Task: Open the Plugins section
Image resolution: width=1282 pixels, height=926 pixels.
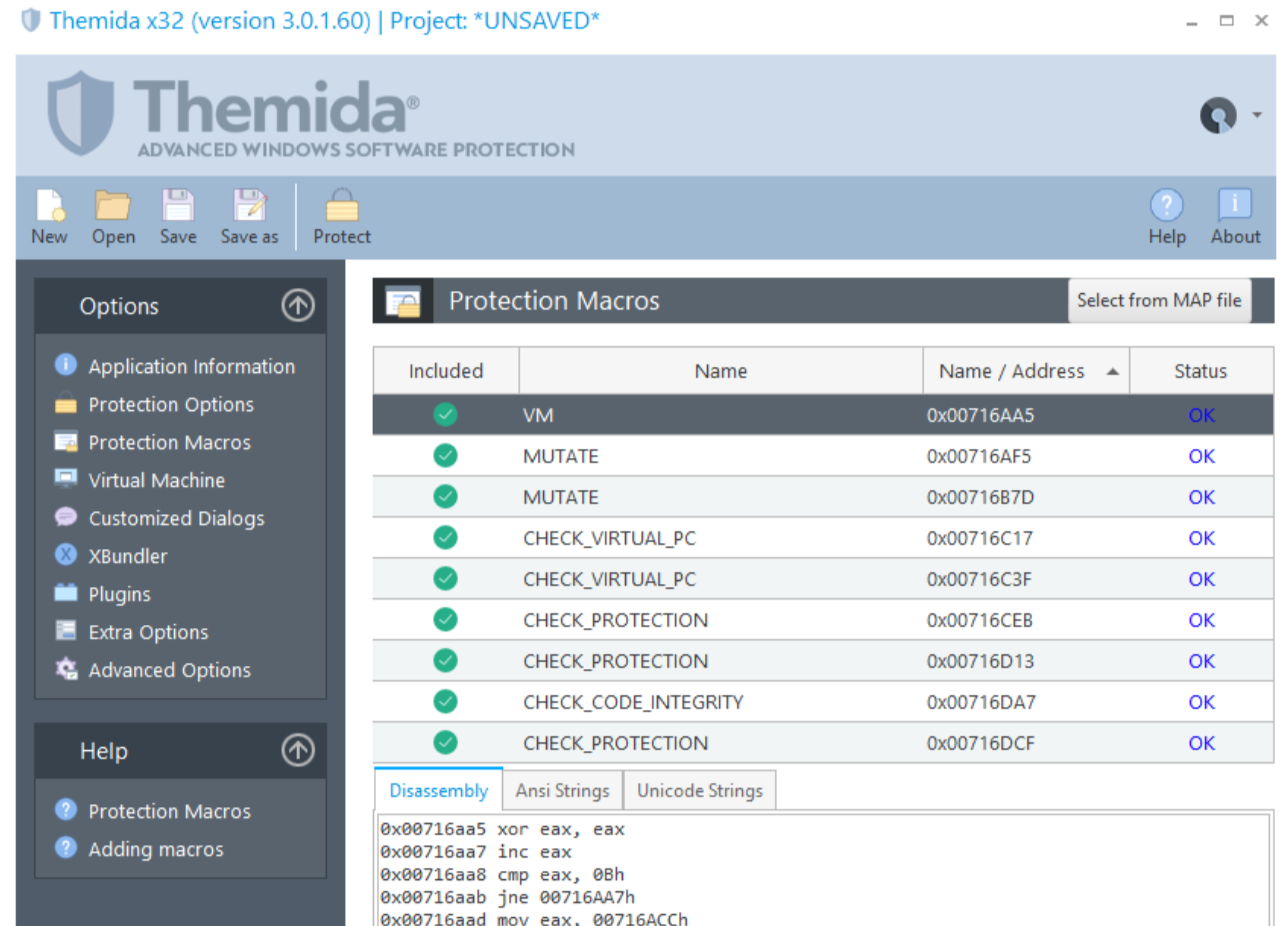Action: (119, 594)
